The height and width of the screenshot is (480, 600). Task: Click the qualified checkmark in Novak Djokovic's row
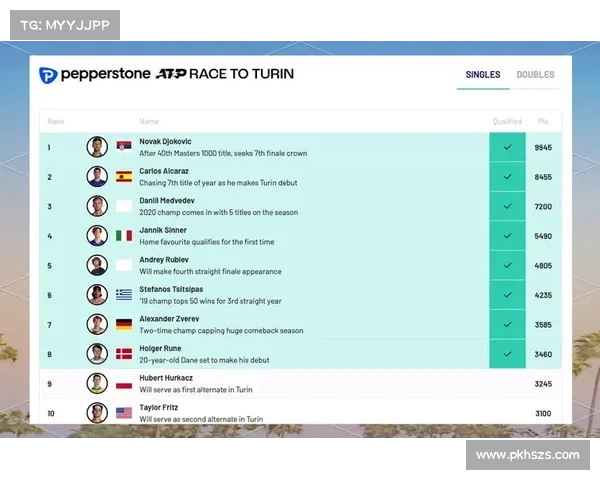[507, 147]
